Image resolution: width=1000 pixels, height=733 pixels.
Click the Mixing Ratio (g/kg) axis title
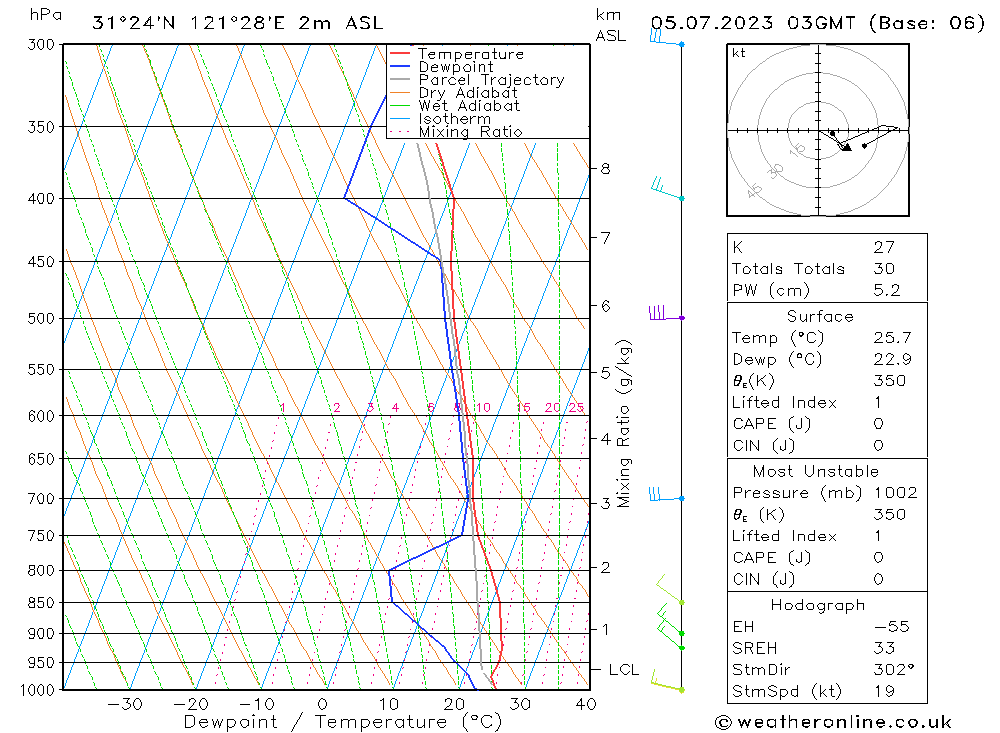pos(623,424)
